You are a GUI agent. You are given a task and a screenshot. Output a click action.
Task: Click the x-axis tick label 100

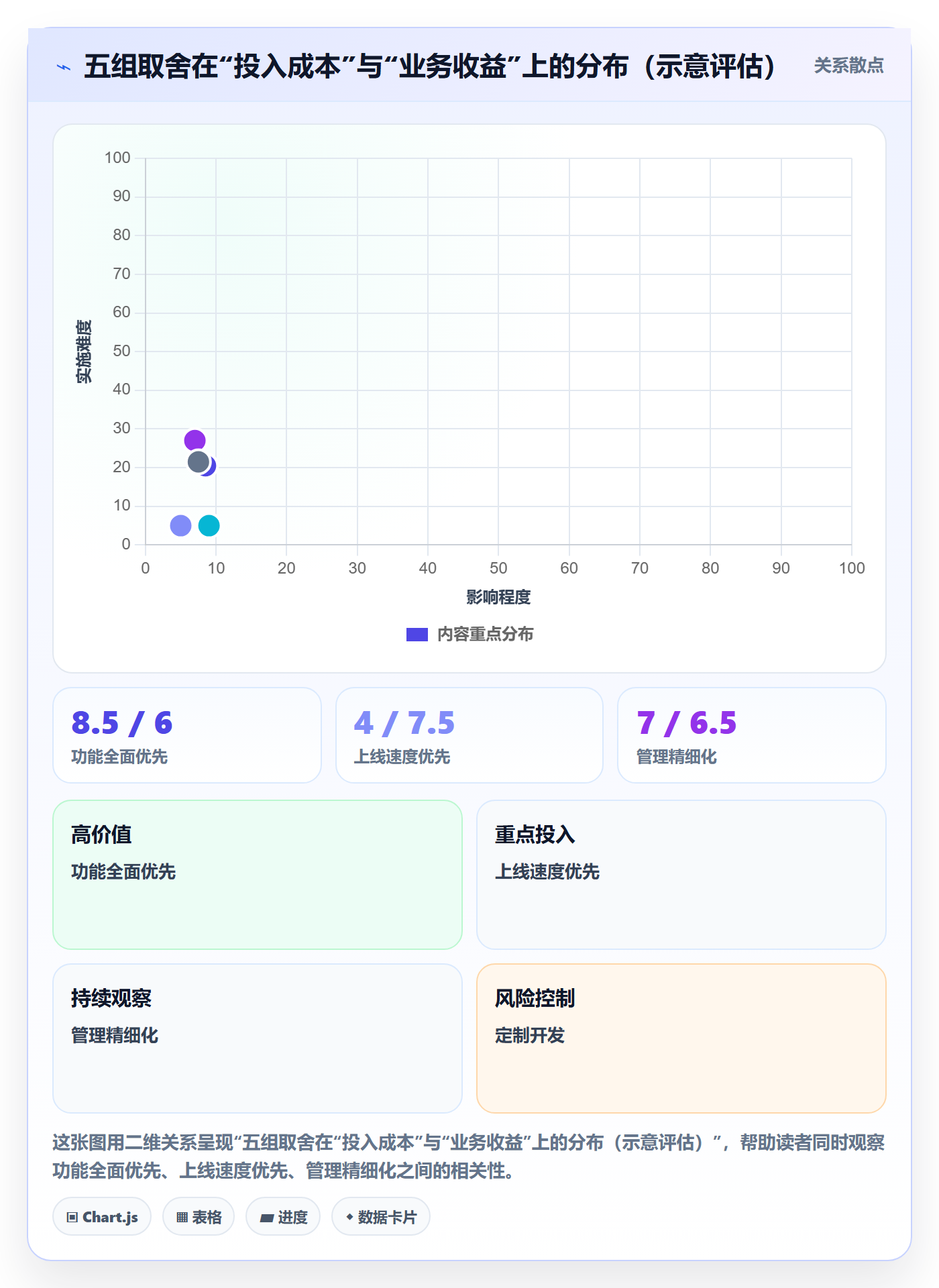pos(852,569)
